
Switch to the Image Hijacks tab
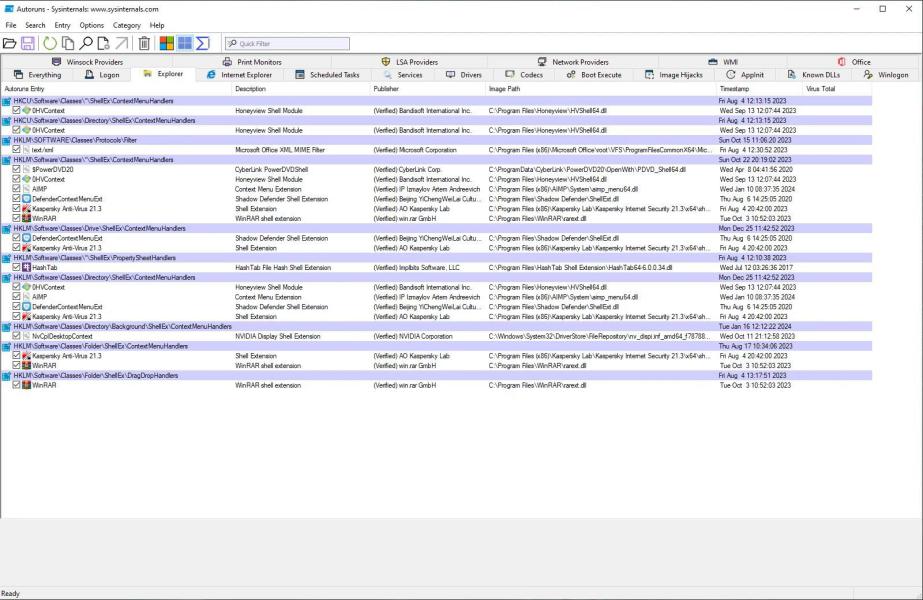674,75
